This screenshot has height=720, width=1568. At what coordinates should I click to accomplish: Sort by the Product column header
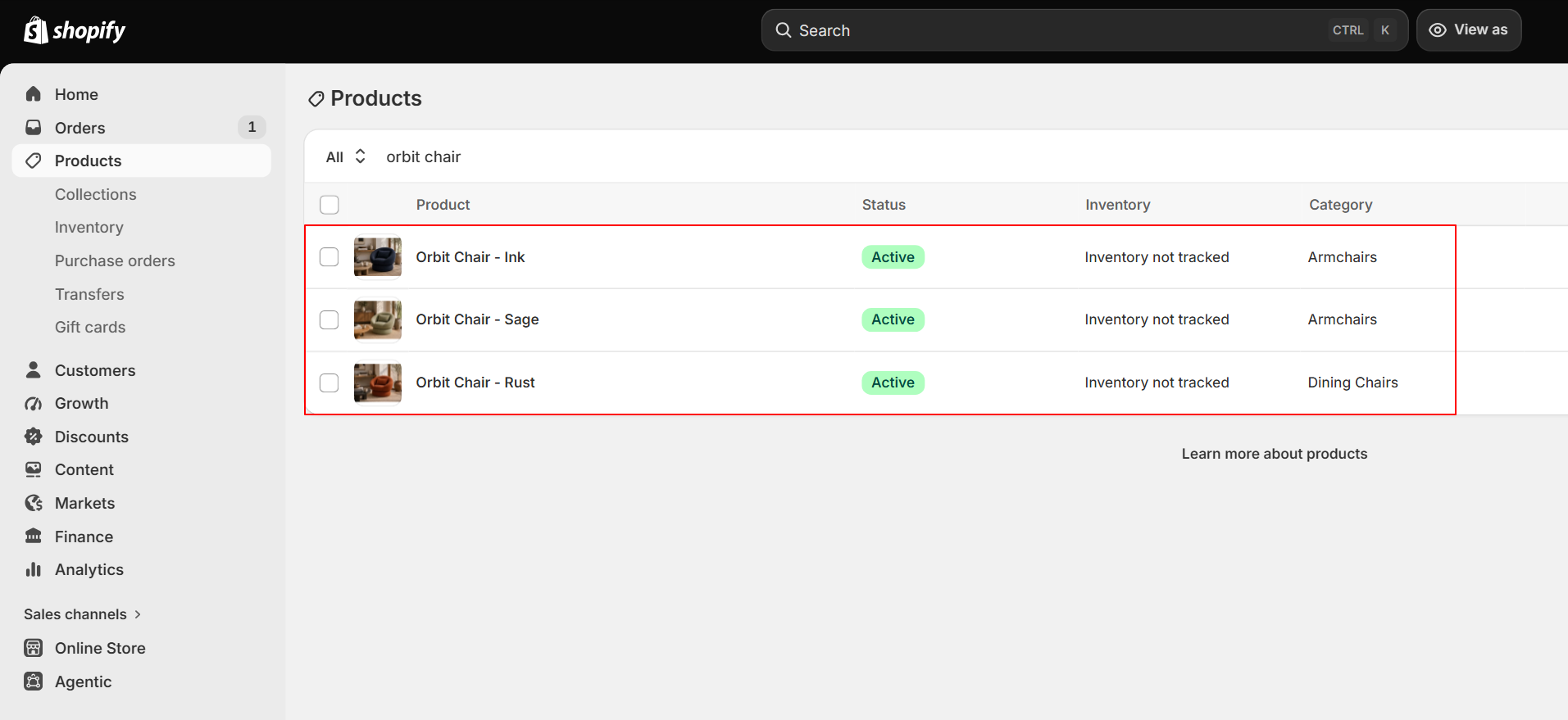click(443, 205)
